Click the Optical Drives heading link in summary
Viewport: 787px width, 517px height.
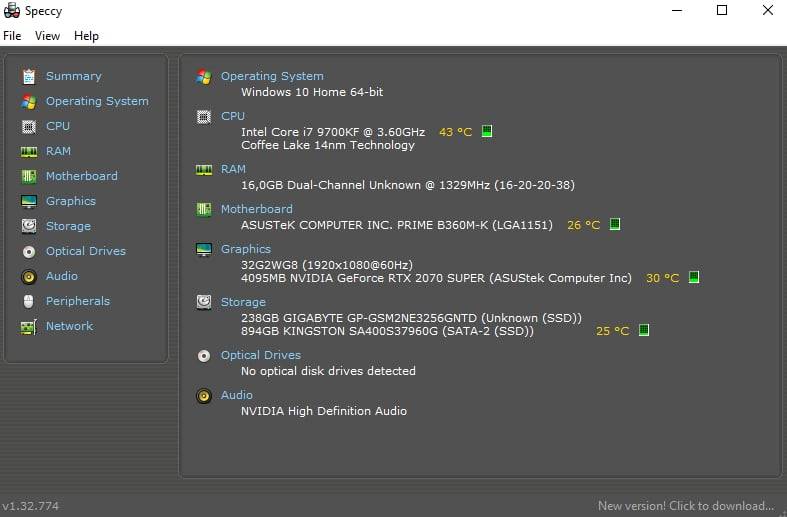[260, 355]
